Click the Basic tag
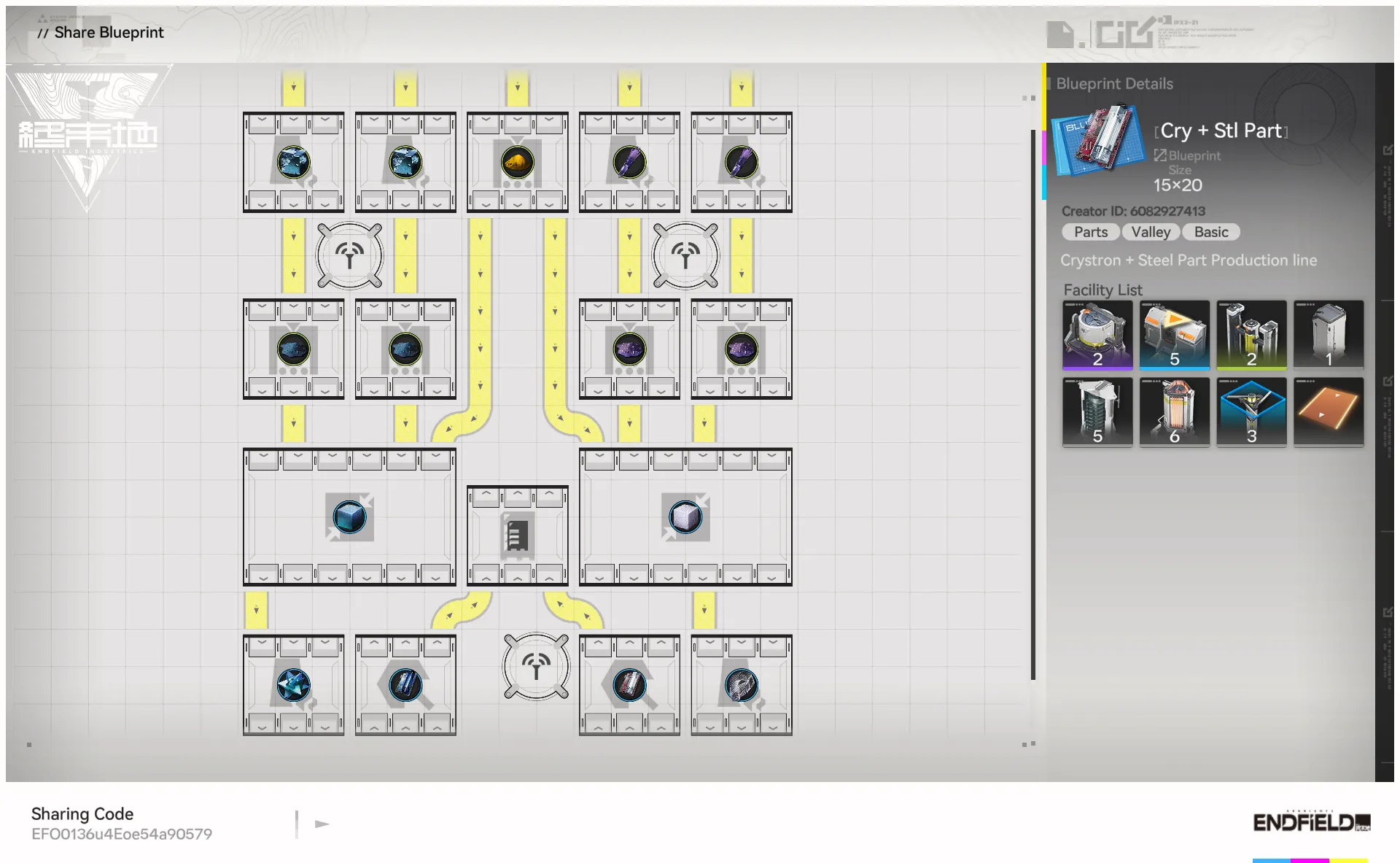The height and width of the screenshot is (863, 1400). tap(1211, 232)
